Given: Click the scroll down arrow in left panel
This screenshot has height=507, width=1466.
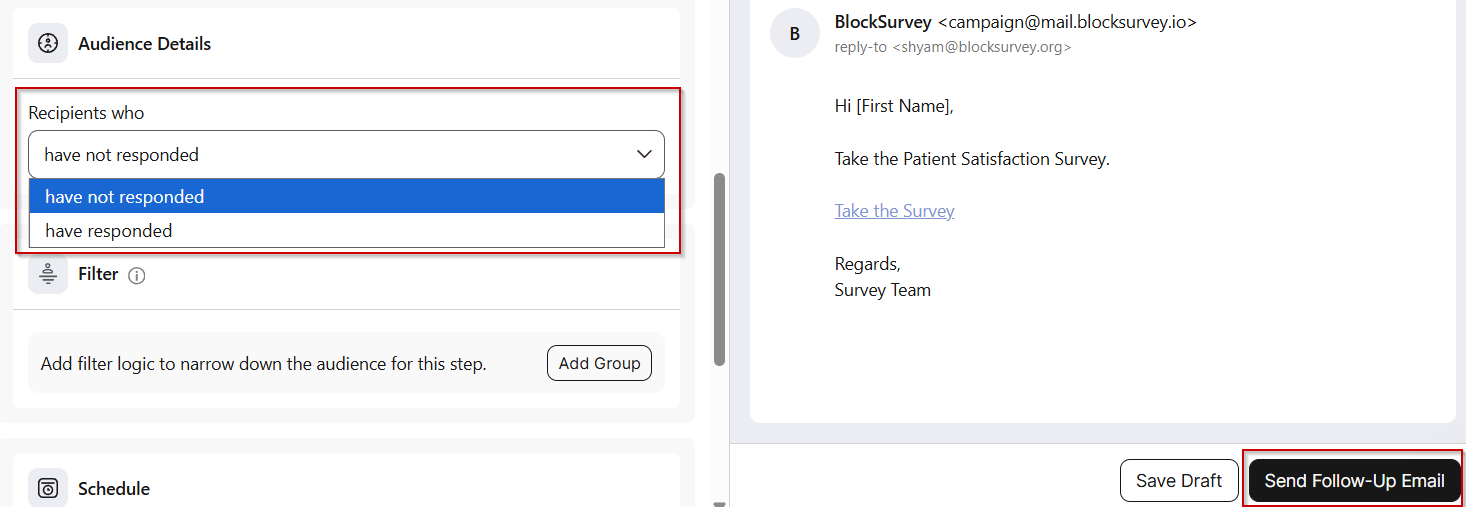Looking at the screenshot, I should tap(719, 504).
